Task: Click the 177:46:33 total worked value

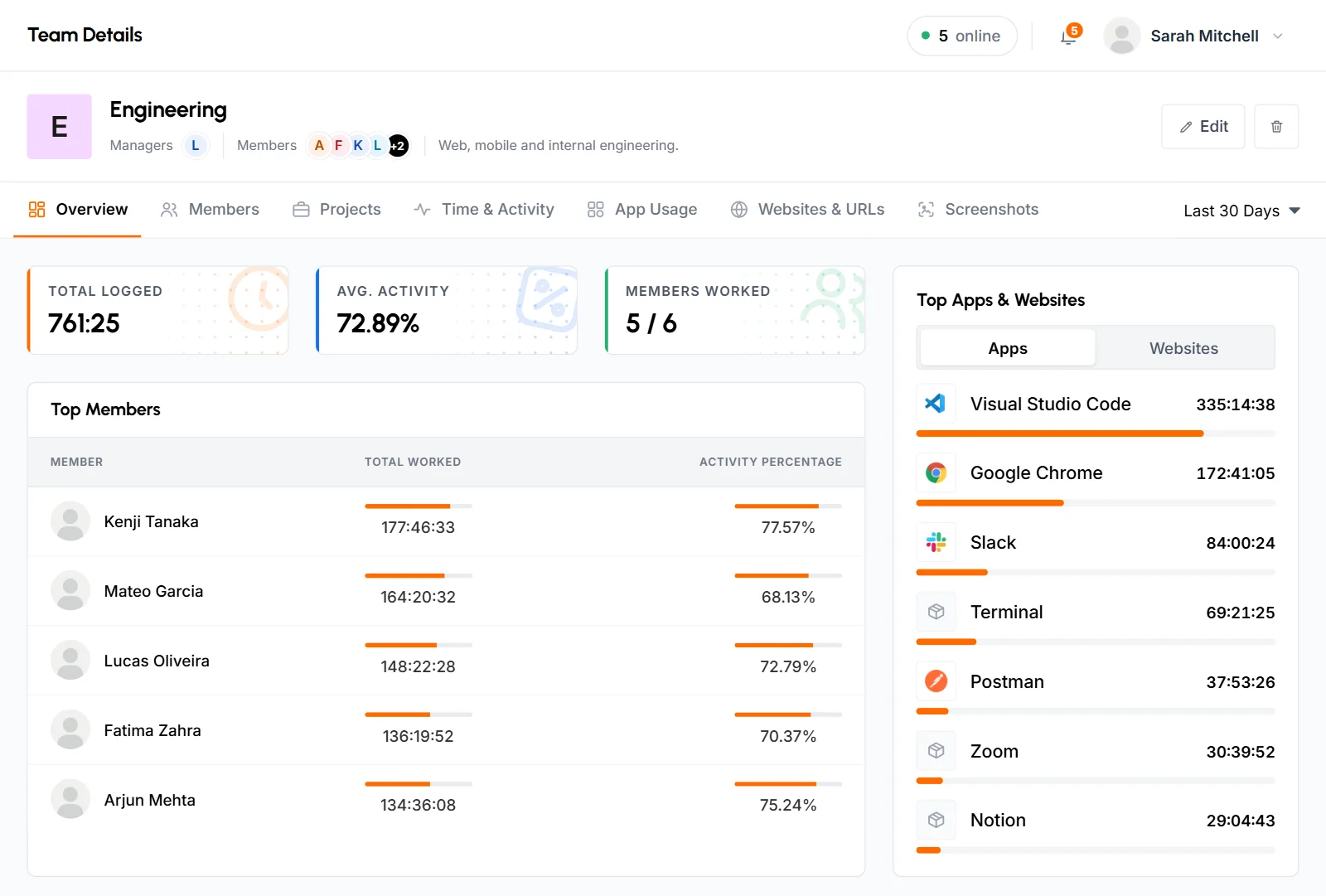Action: [x=418, y=527]
